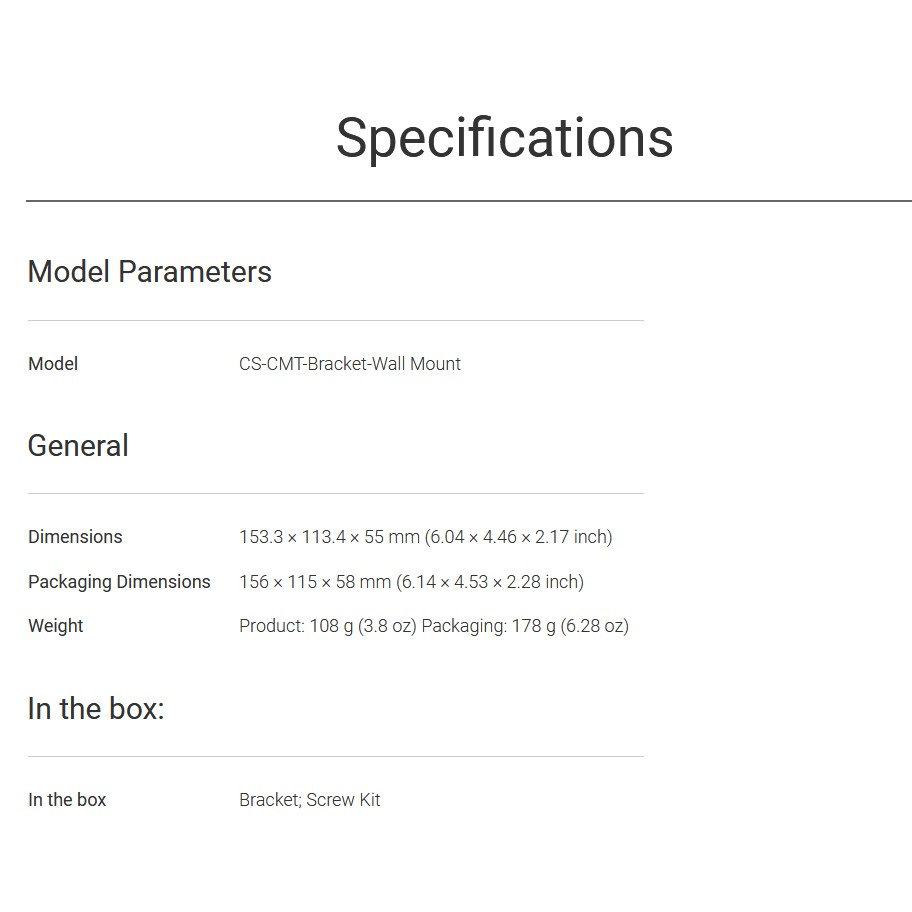Click the (6.04 × 4.46 × 2.17 inch) text
The image size is (912, 912).
[x=519, y=537]
